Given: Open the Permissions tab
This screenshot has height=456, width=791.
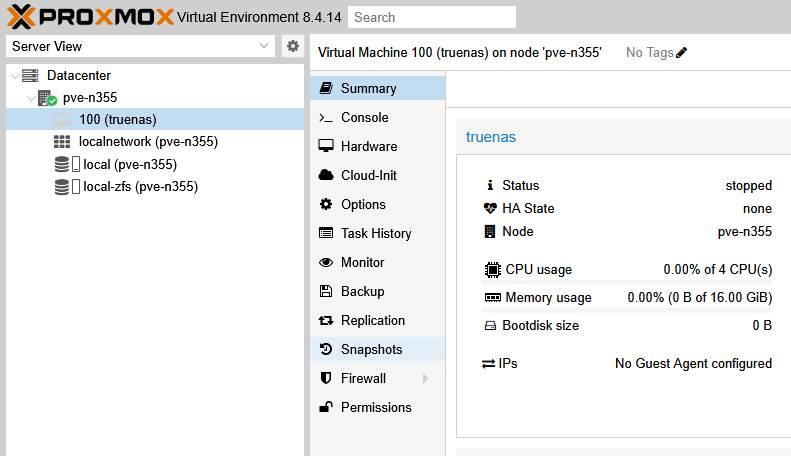Looking at the screenshot, I should click(375, 408).
